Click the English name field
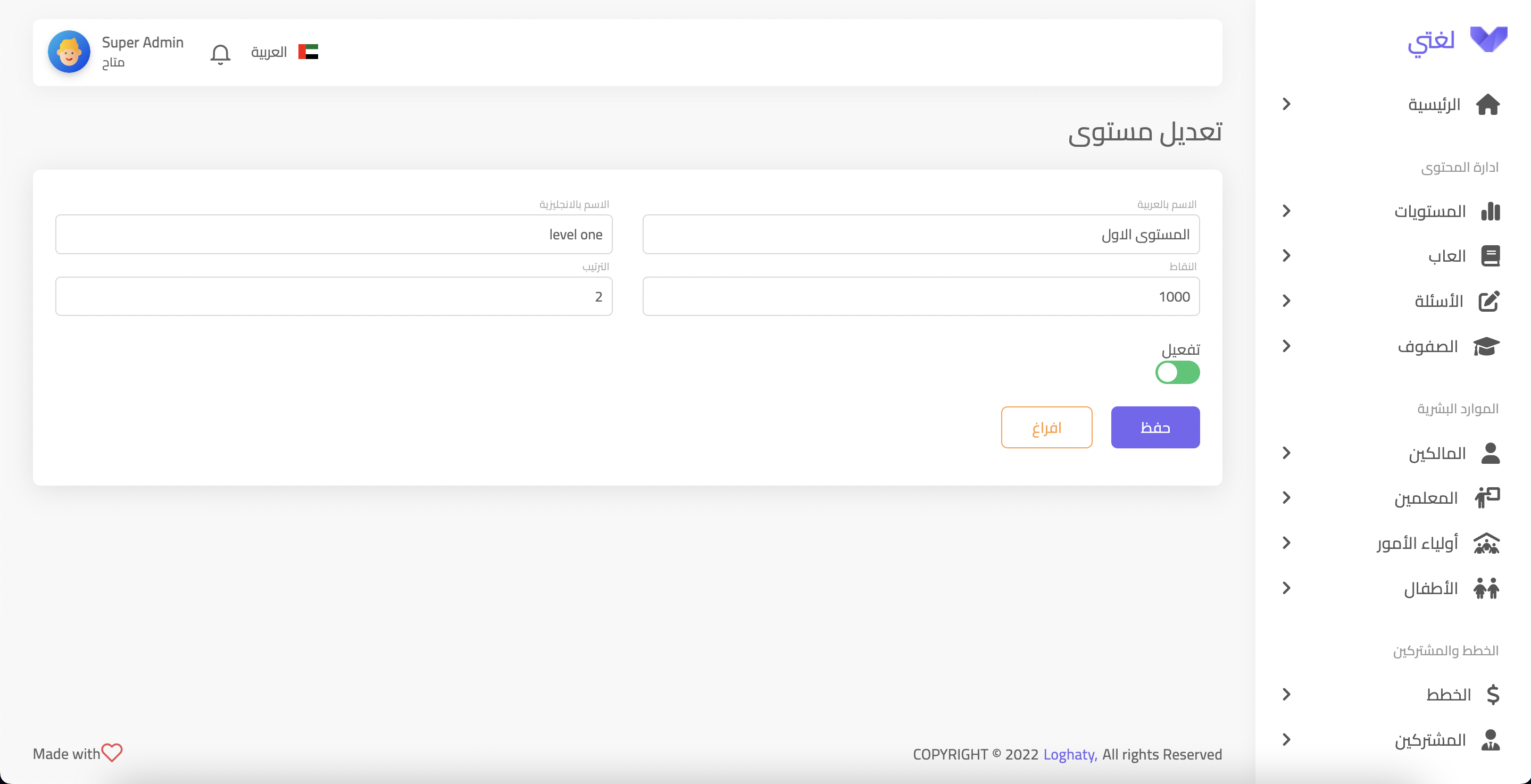This screenshot has height=784, width=1531. [x=334, y=235]
